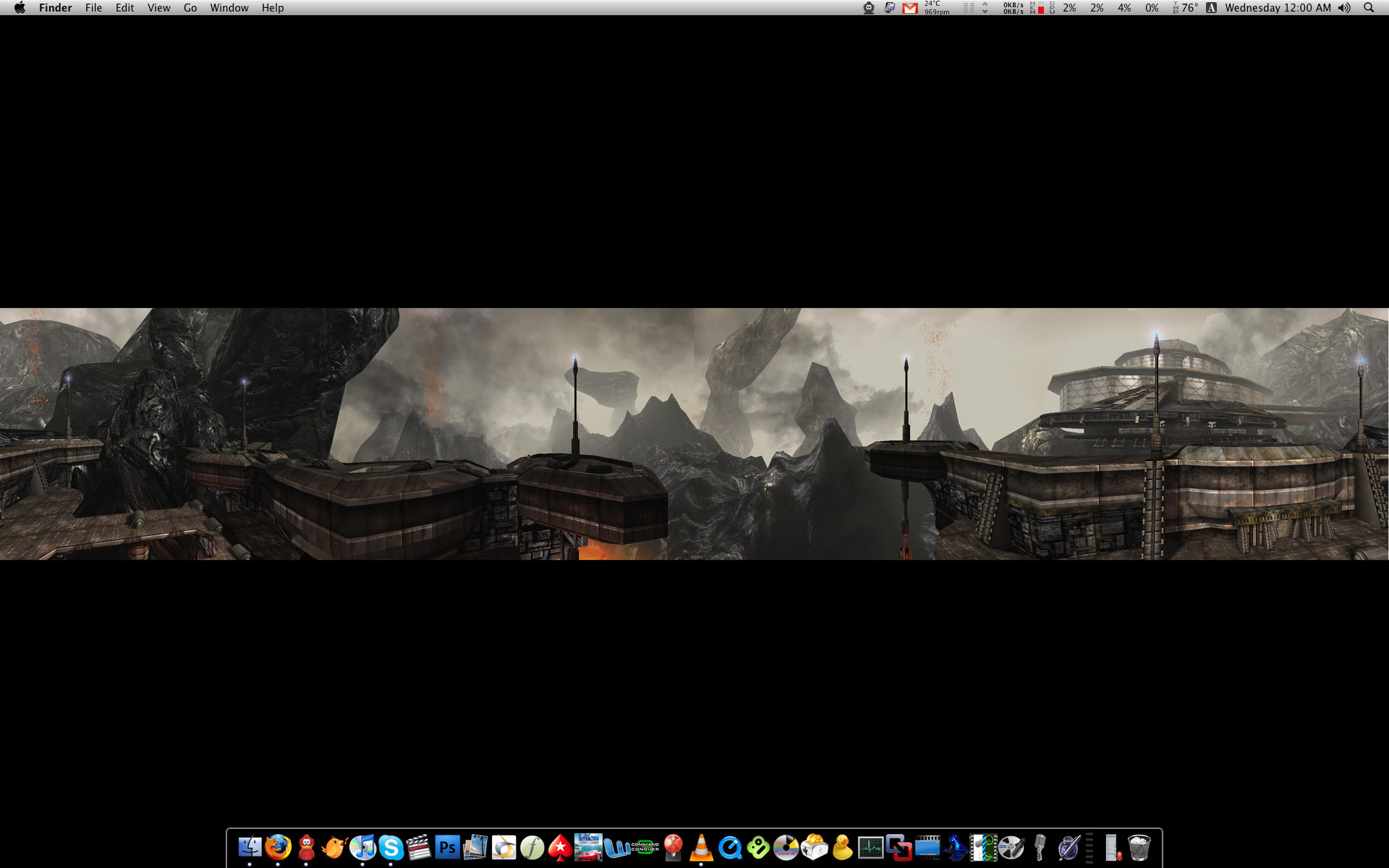Open the Window menu
The width and height of the screenshot is (1389, 868).
(x=229, y=8)
